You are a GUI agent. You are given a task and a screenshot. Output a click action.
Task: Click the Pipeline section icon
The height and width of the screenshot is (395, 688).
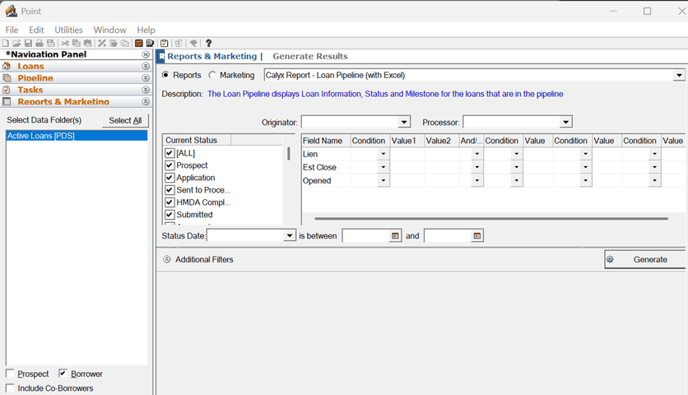pos(7,78)
